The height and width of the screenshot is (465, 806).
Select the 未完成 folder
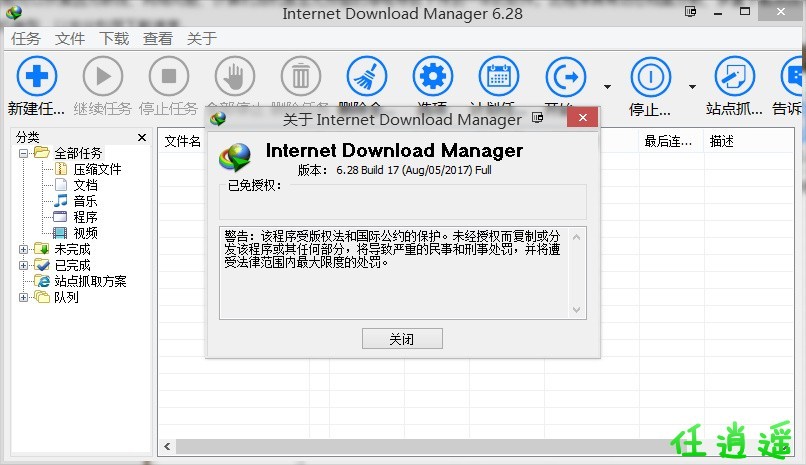point(72,249)
